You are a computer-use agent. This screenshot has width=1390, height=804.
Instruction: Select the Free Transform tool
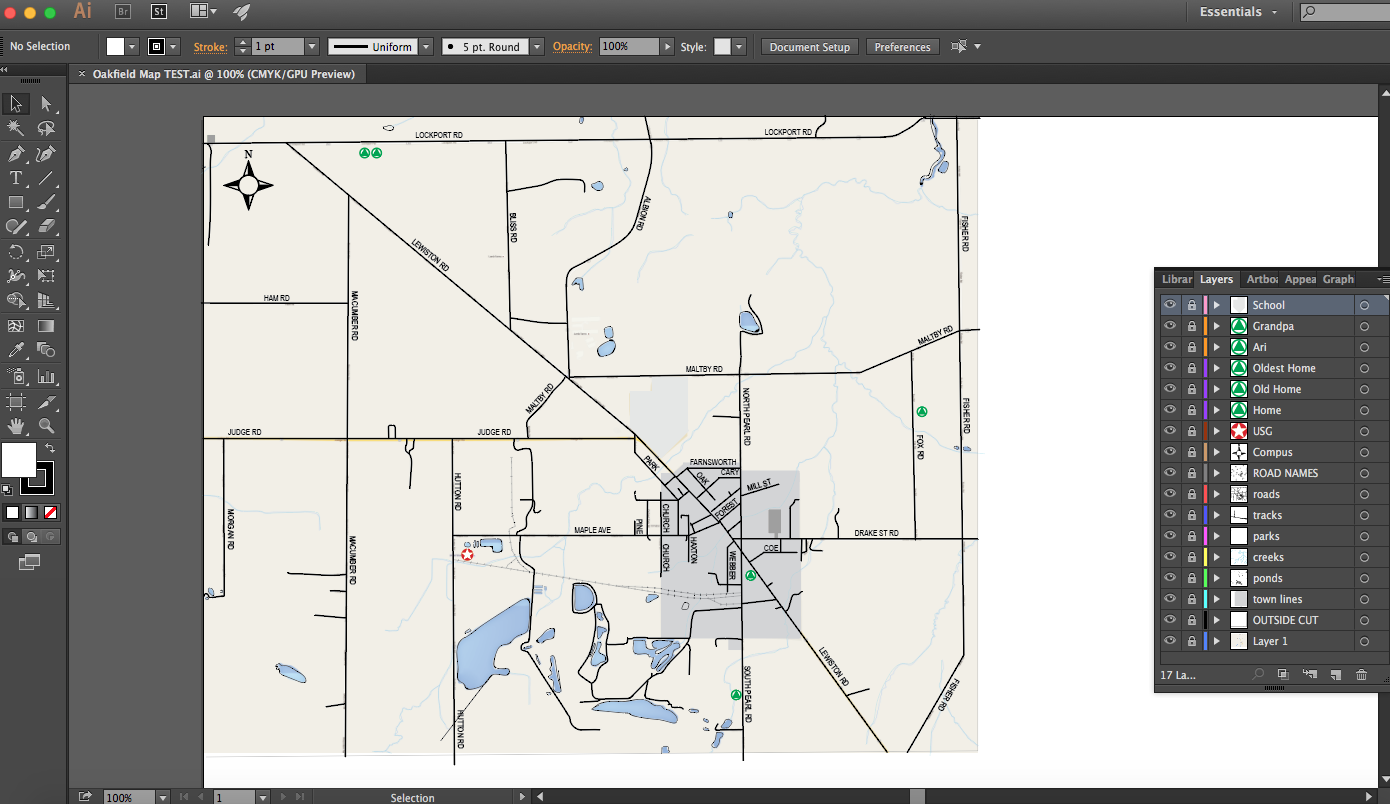coord(46,276)
